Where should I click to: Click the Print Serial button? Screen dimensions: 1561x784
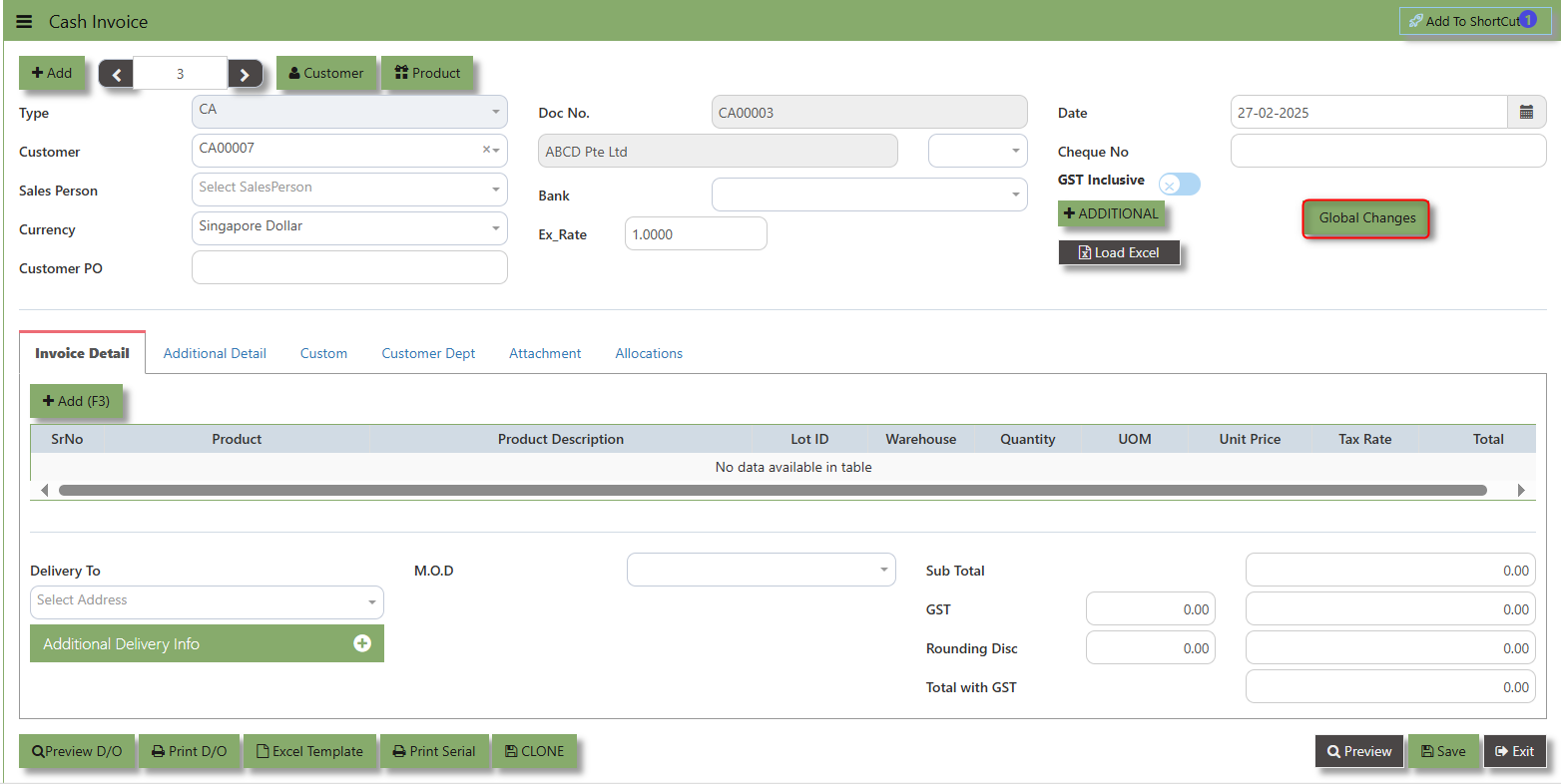[x=434, y=751]
